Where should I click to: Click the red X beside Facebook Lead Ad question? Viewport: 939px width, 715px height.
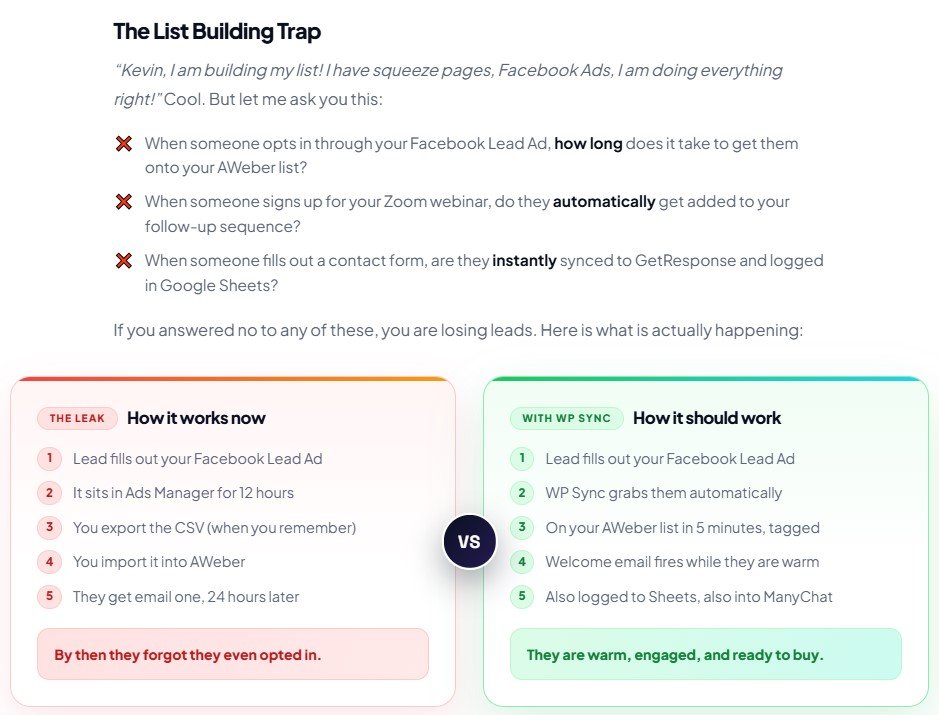[124, 144]
